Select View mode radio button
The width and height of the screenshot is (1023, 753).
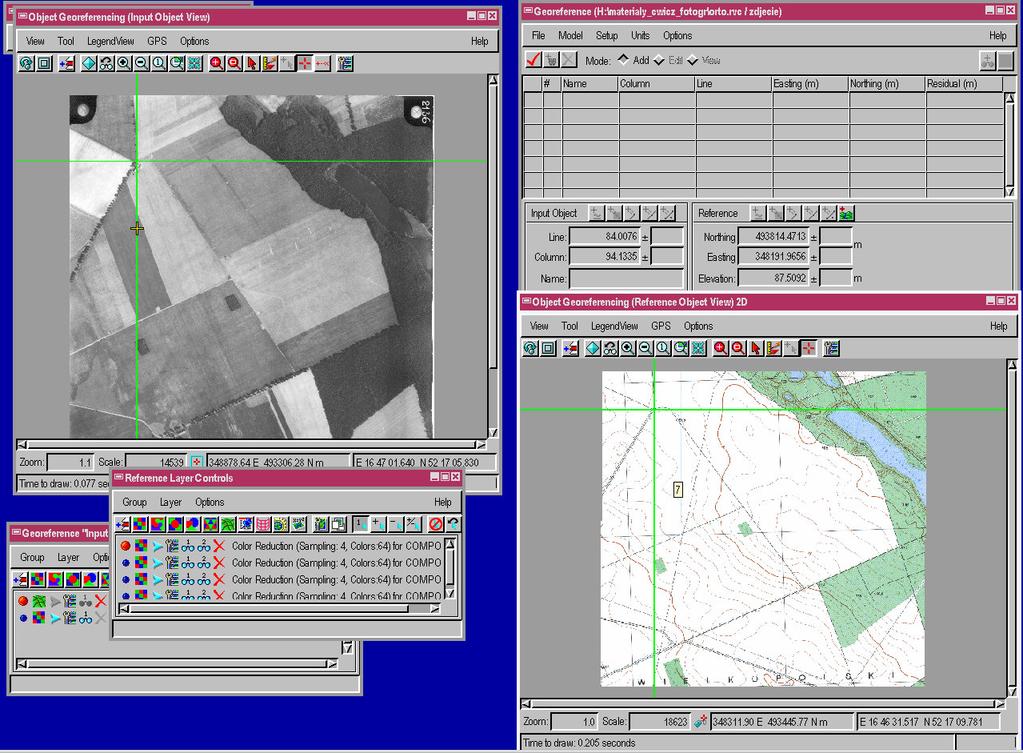coord(693,60)
